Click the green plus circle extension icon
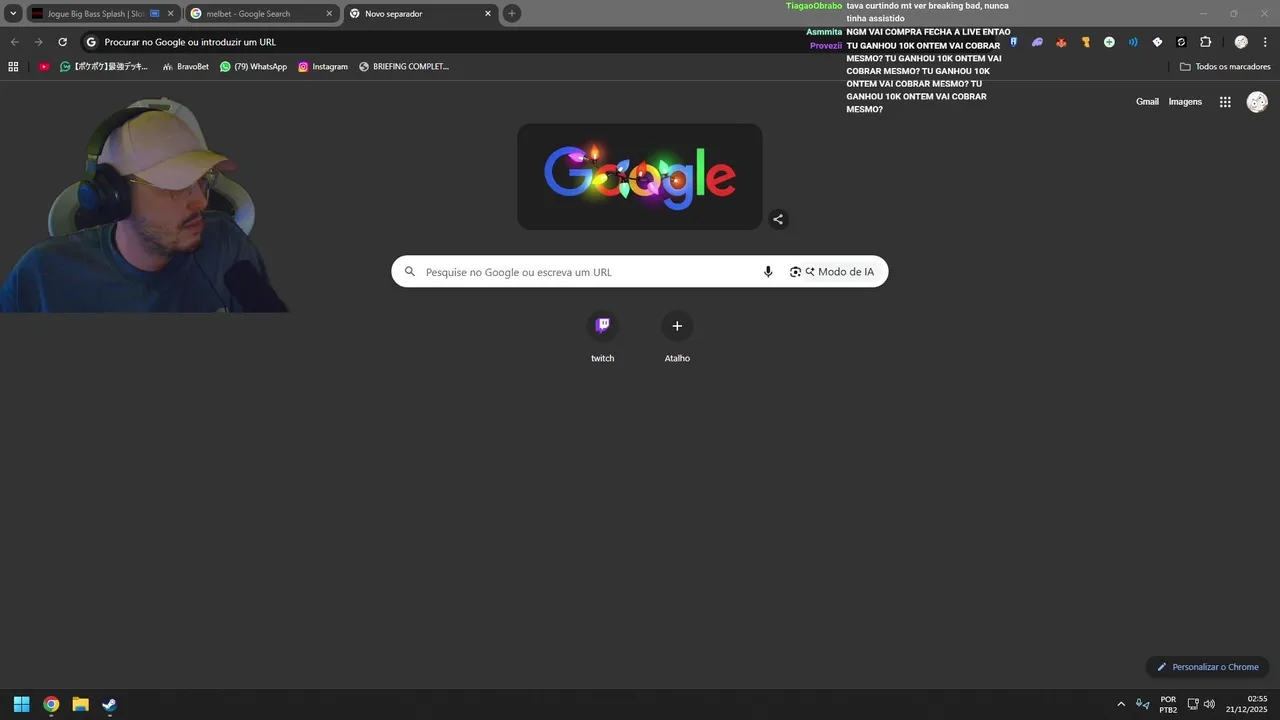Viewport: 1280px width, 720px height. click(1109, 42)
